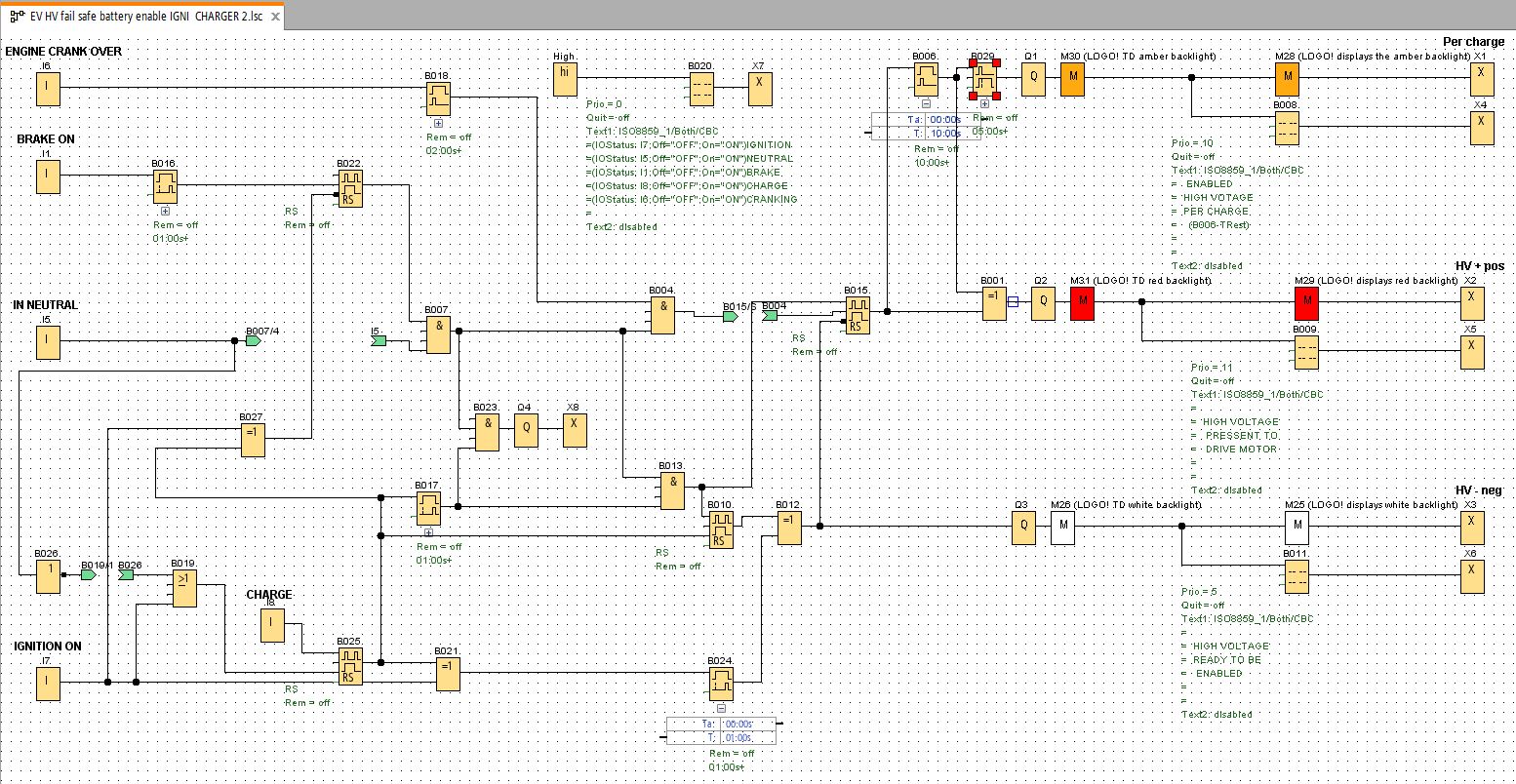The height and width of the screenshot is (784, 1516).
Task: Select the Q1 output block
Action: pyautogui.click(x=1033, y=79)
